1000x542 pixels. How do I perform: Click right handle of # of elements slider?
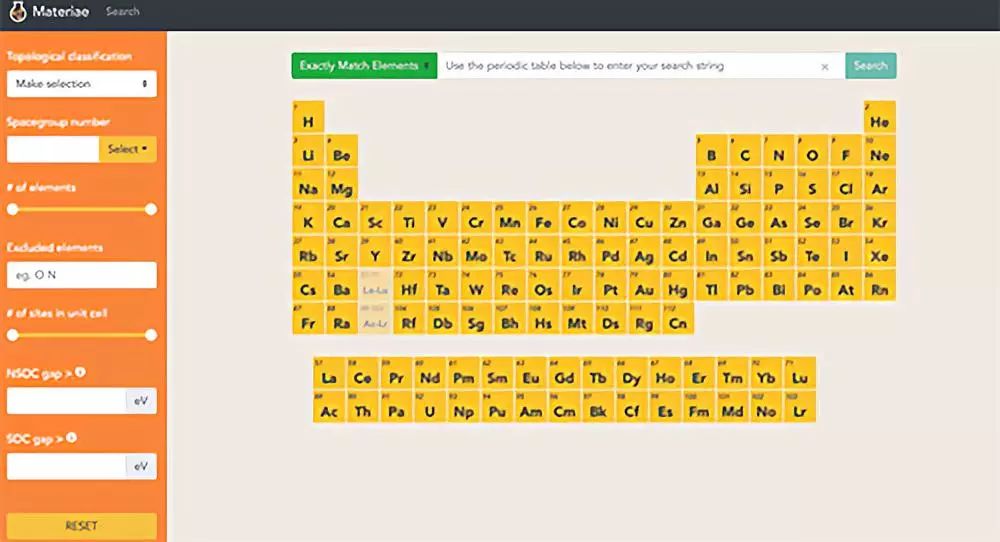[151, 209]
